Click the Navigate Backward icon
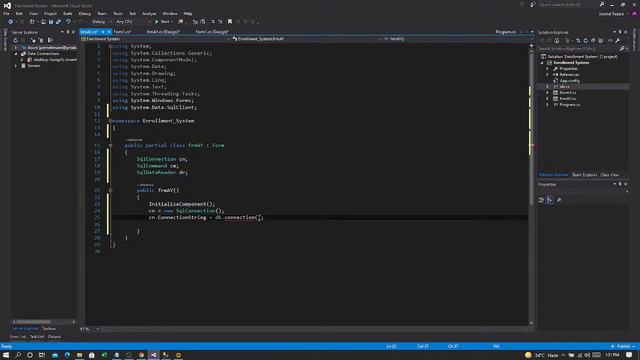 11,22
